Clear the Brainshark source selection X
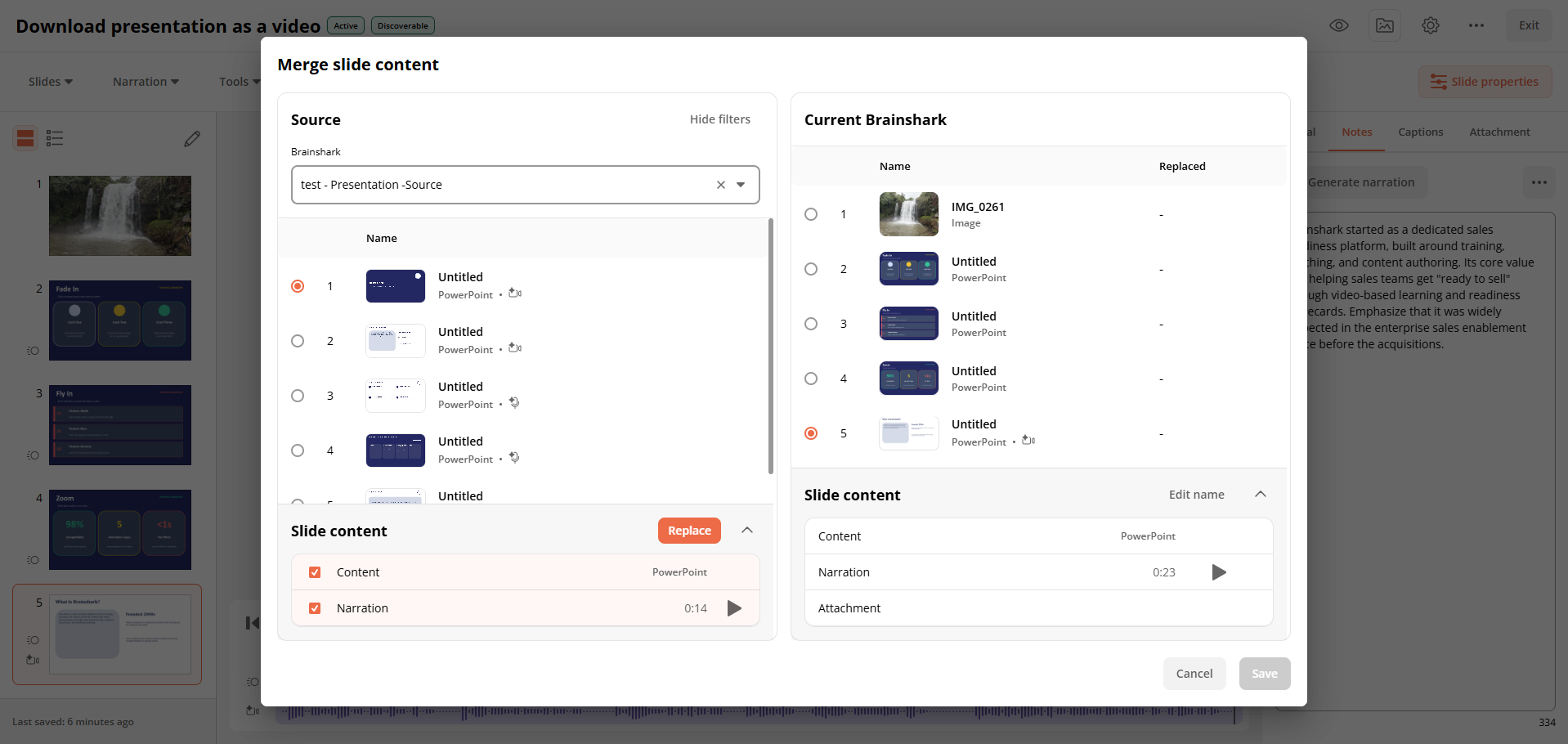 [x=721, y=185]
